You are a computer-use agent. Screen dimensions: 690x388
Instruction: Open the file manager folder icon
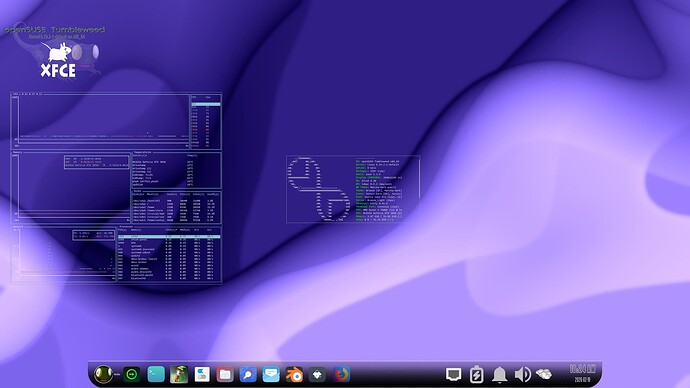(225, 374)
